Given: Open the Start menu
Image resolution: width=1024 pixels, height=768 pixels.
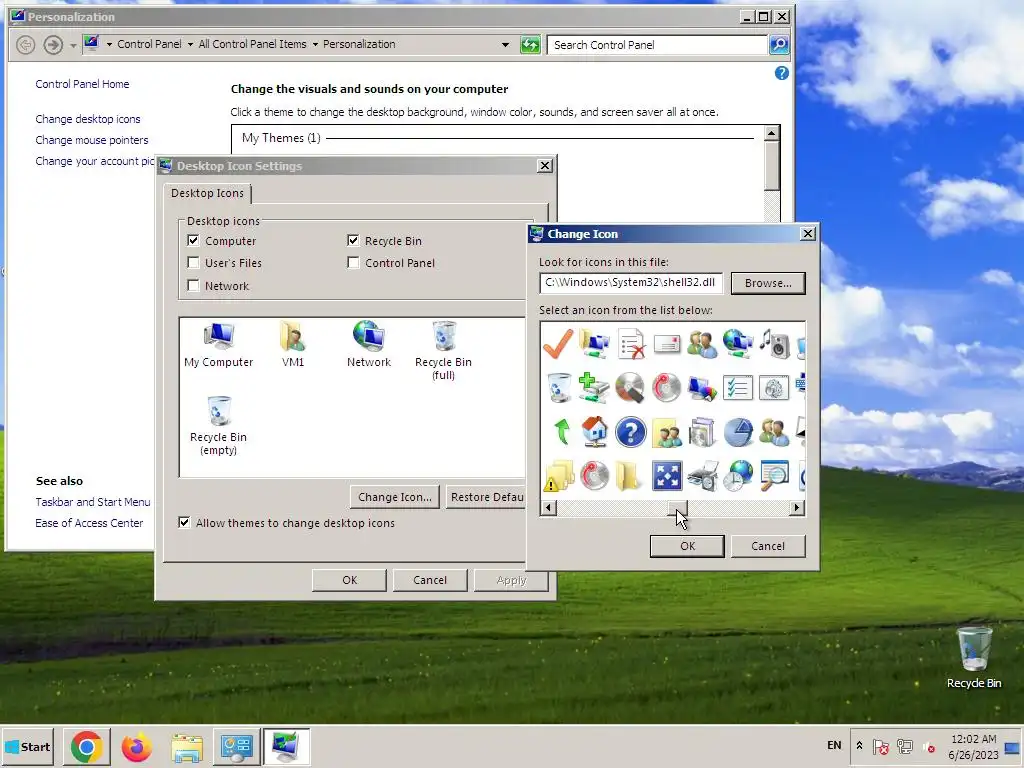Looking at the screenshot, I should (27, 747).
